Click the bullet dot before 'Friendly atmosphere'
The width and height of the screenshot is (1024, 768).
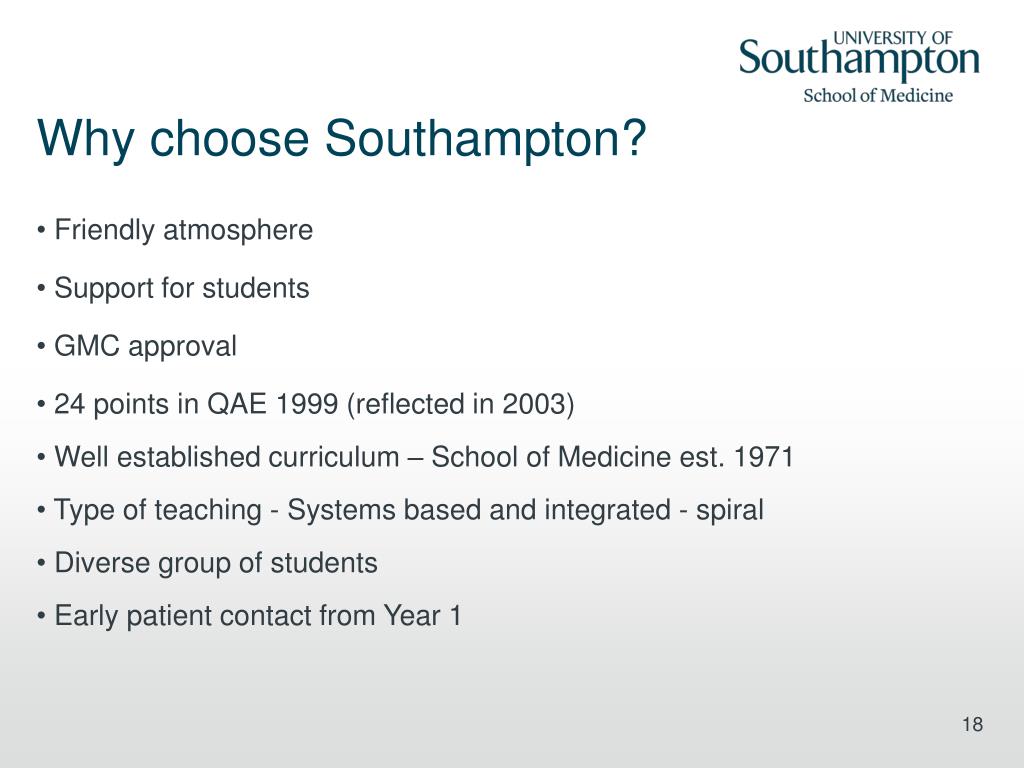click(x=41, y=231)
